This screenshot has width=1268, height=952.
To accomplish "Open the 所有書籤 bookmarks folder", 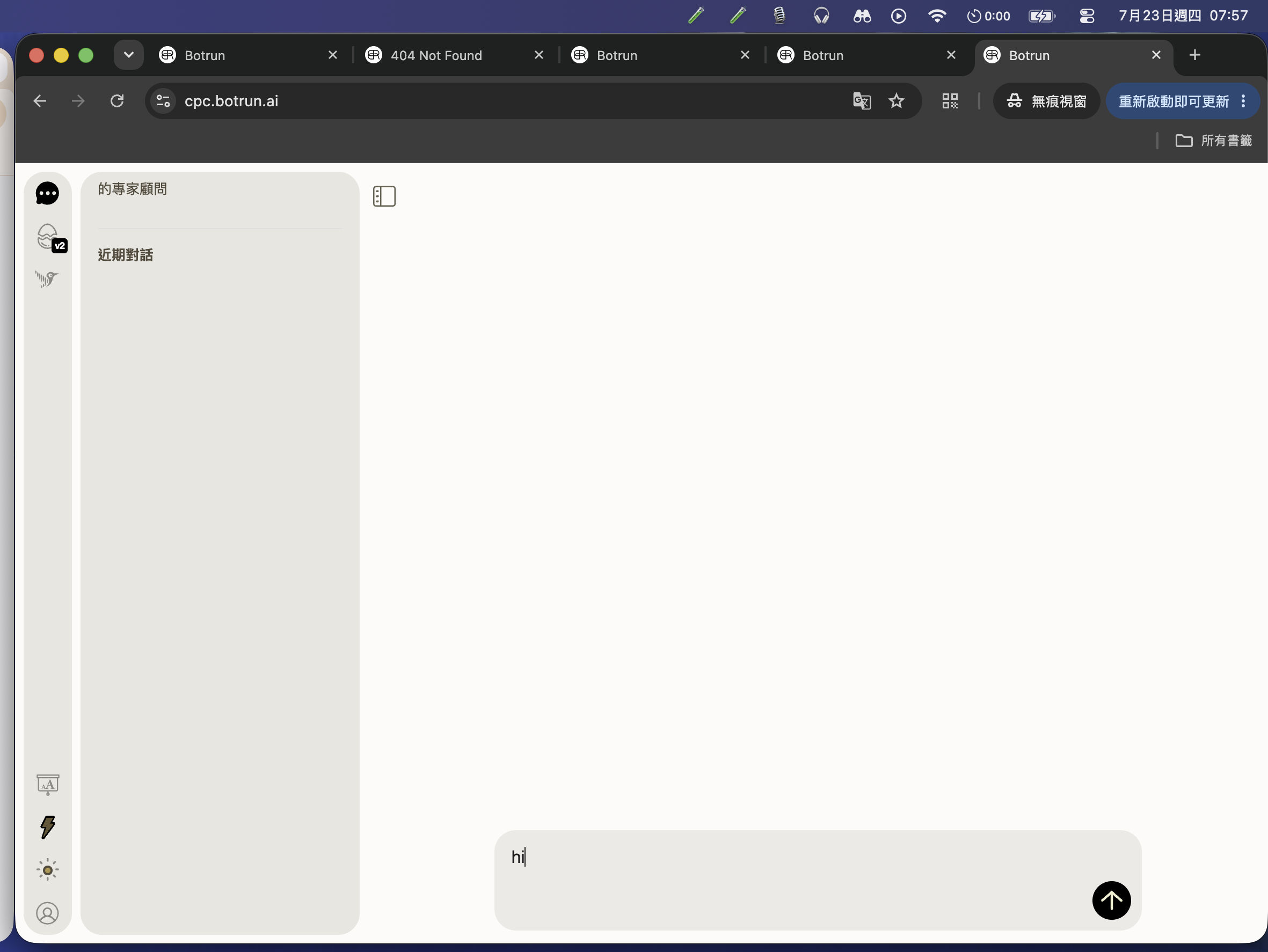I will 1214,141.
